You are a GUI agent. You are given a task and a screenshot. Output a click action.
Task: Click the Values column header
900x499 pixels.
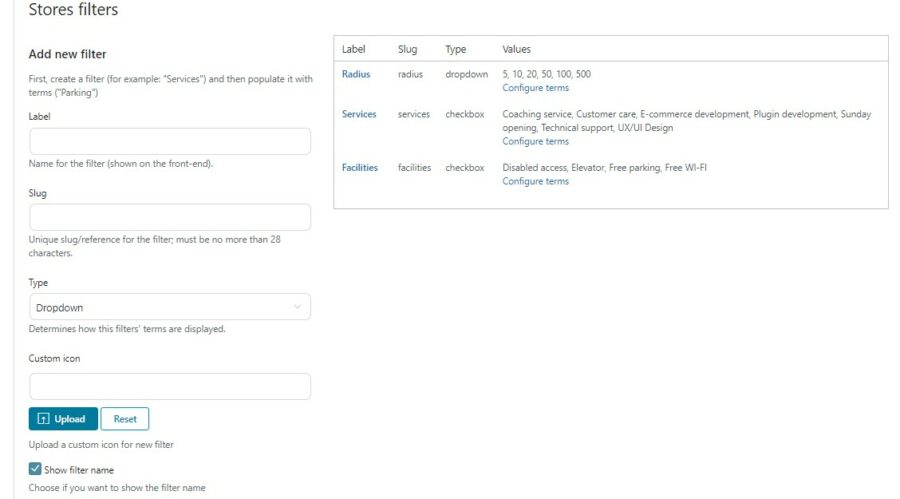(x=517, y=49)
